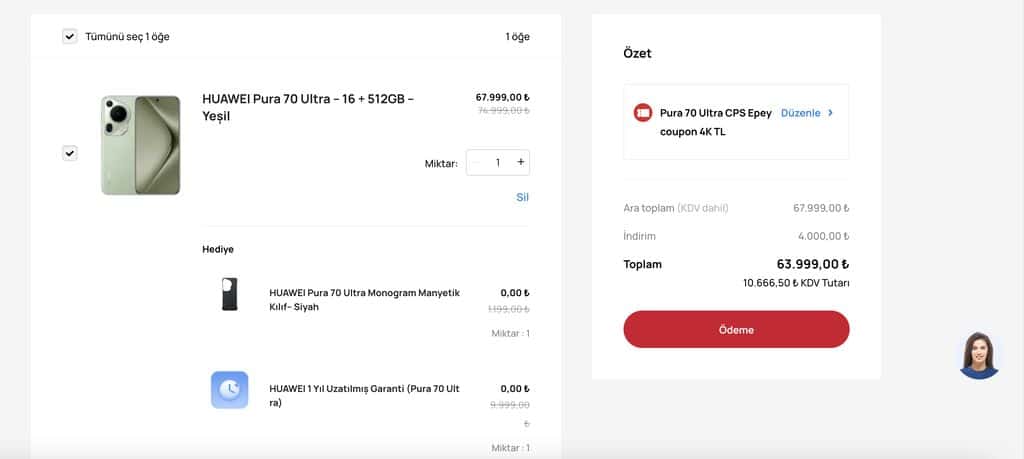This screenshot has height=459, width=1024.
Task: Click the 1 öğe count in the header
Action: pos(517,37)
